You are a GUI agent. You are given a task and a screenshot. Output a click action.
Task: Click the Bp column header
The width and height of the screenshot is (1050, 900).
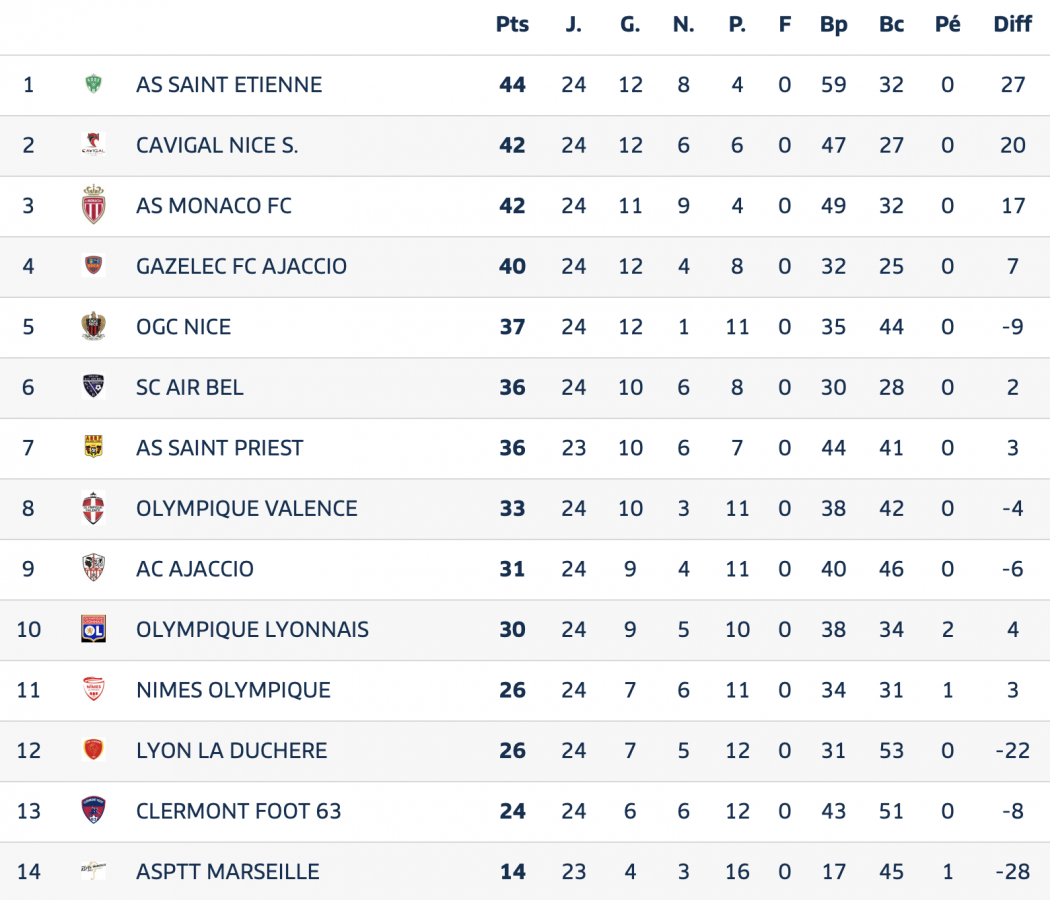833,25
